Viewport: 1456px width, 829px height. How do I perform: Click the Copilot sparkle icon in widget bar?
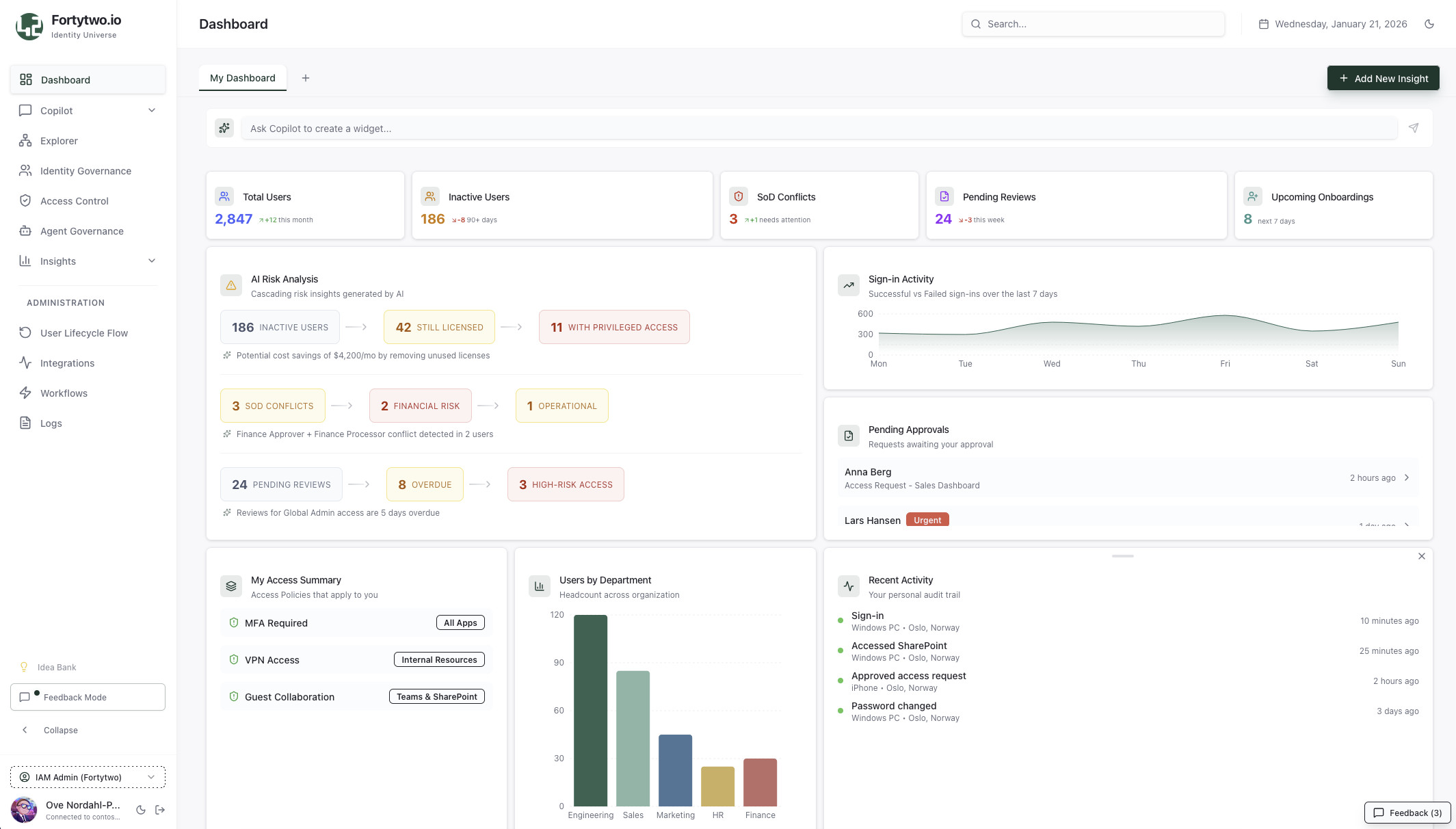[224, 128]
